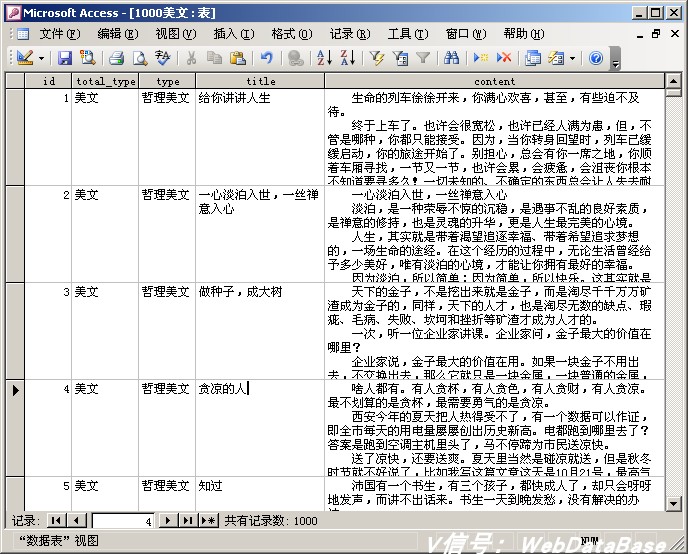Click the Copy icon
This screenshot has height=554, width=688.
click(x=214, y=58)
